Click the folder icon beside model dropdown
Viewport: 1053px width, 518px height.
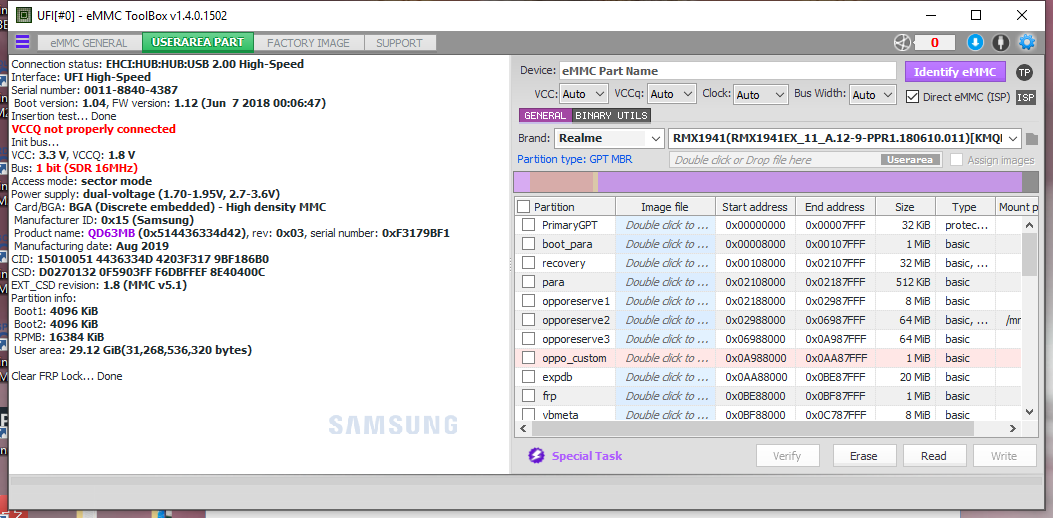[1032, 139]
